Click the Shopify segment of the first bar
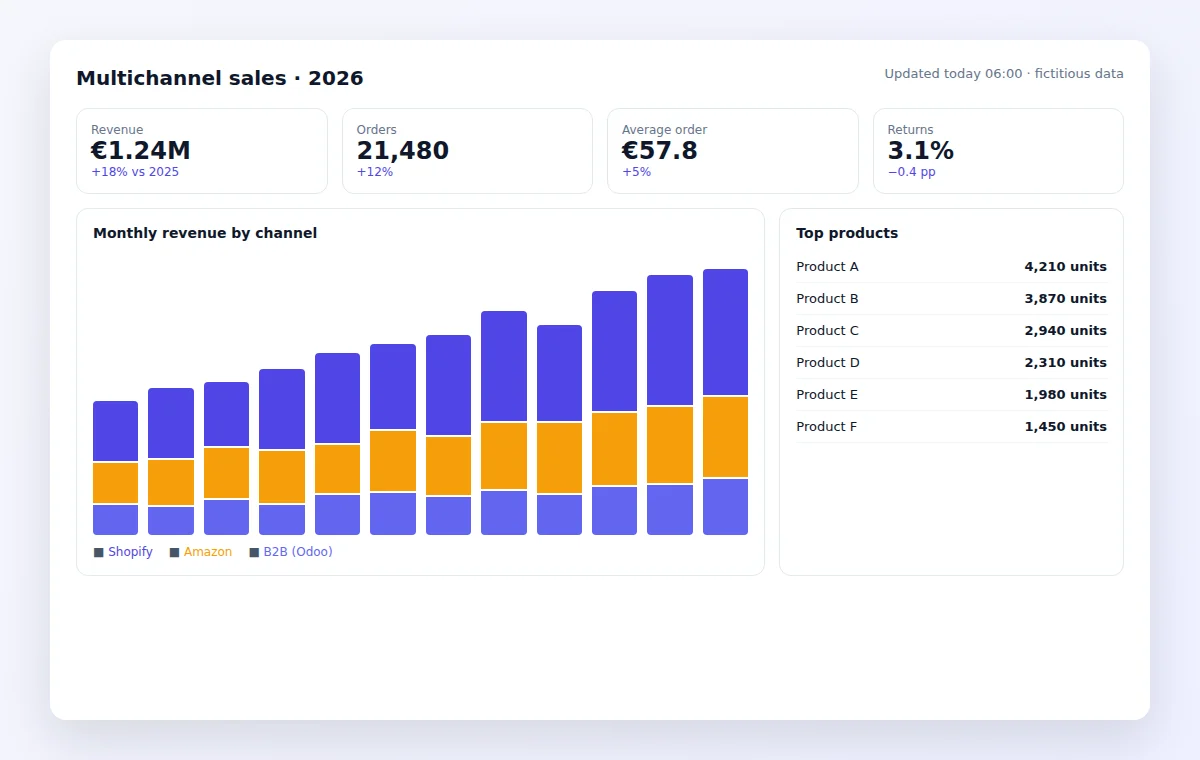The width and height of the screenshot is (1200, 760). coord(116,431)
